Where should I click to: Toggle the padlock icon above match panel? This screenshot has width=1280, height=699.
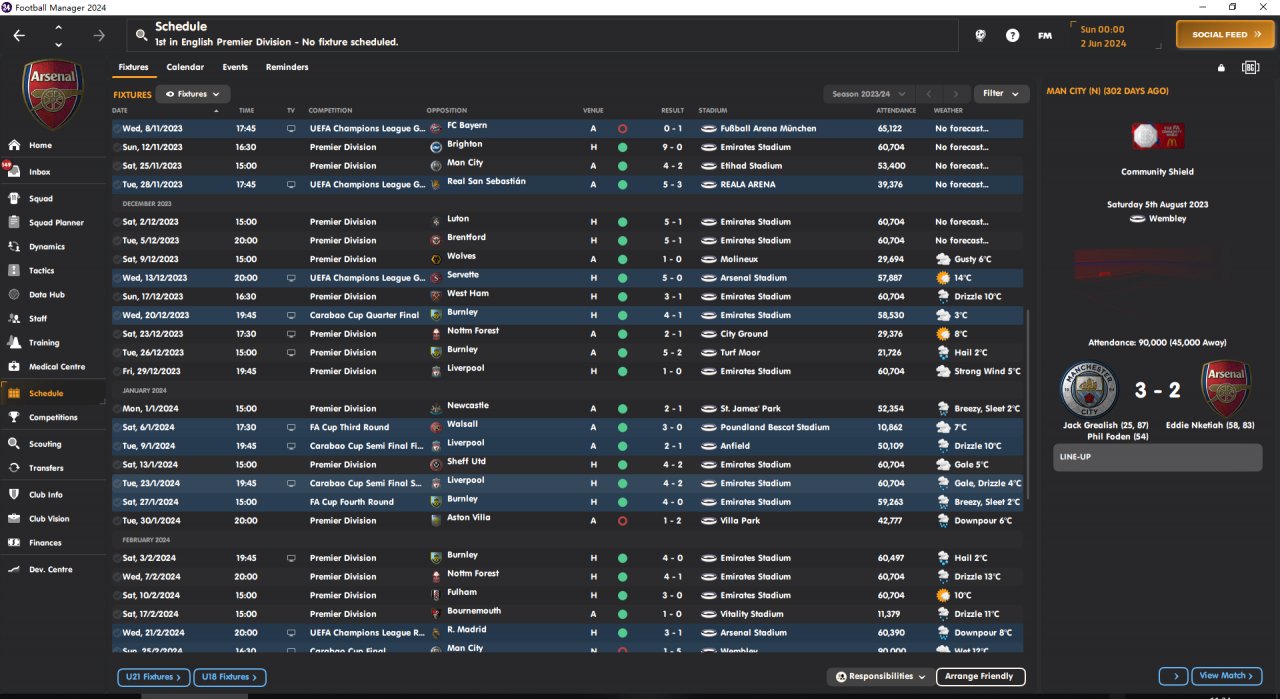[1220, 68]
